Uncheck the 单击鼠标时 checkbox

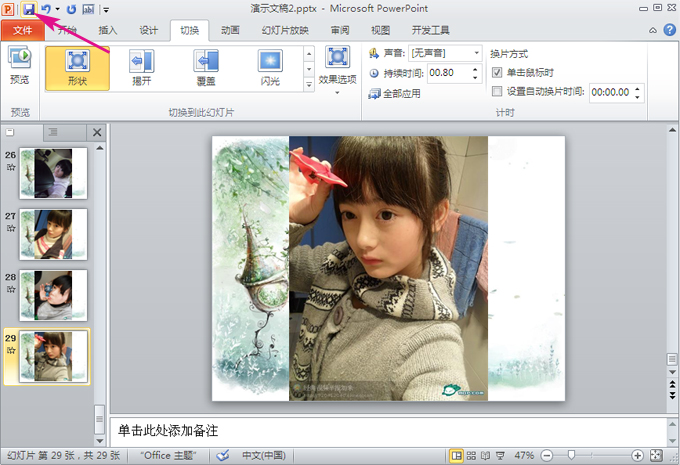coord(498,72)
